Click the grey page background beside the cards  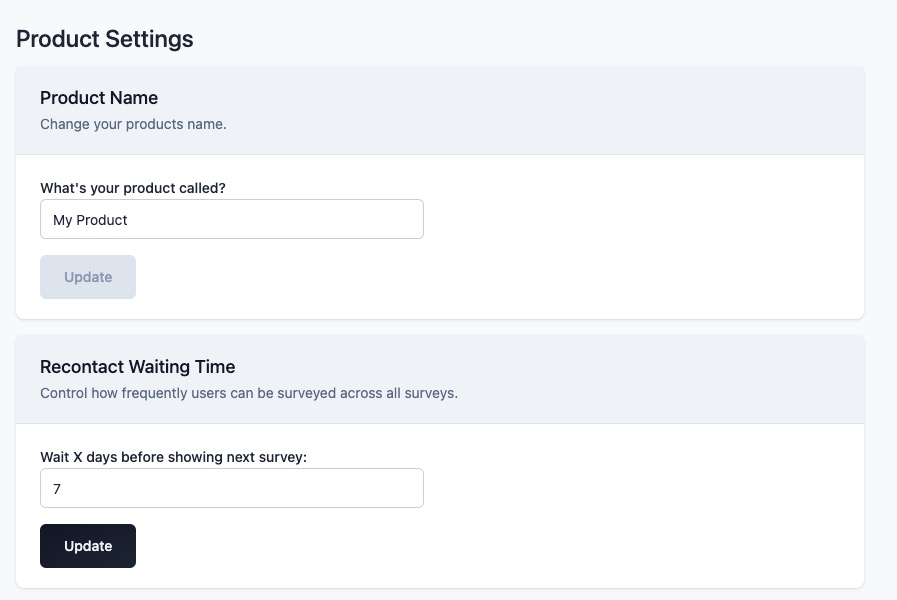882,300
